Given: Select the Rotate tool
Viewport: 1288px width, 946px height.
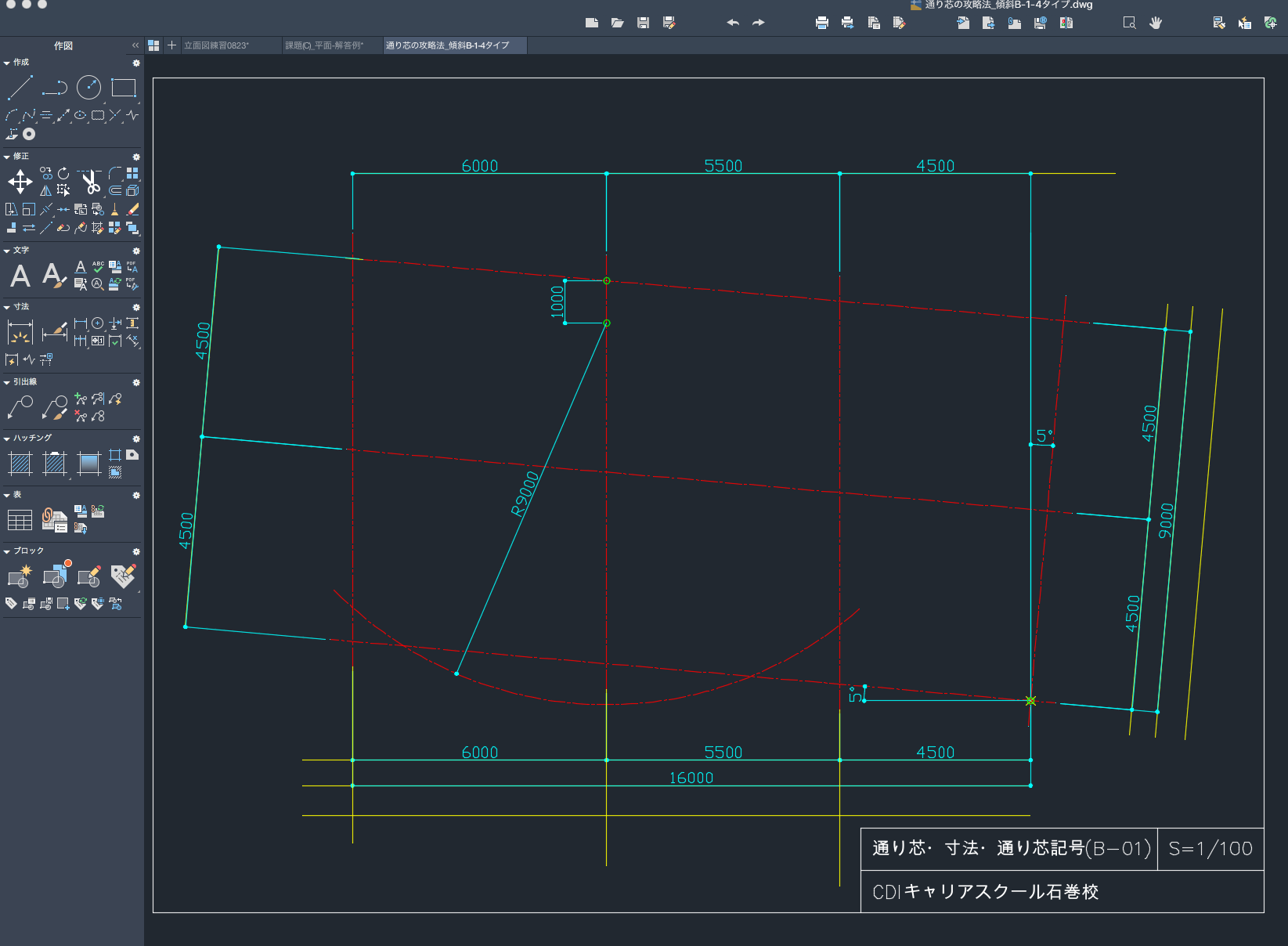Looking at the screenshot, I should click(x=63, y=173).
